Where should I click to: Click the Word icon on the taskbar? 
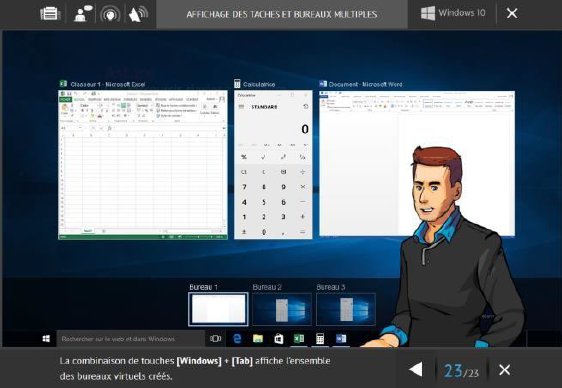pyautogui.click(x=341, y=339)
